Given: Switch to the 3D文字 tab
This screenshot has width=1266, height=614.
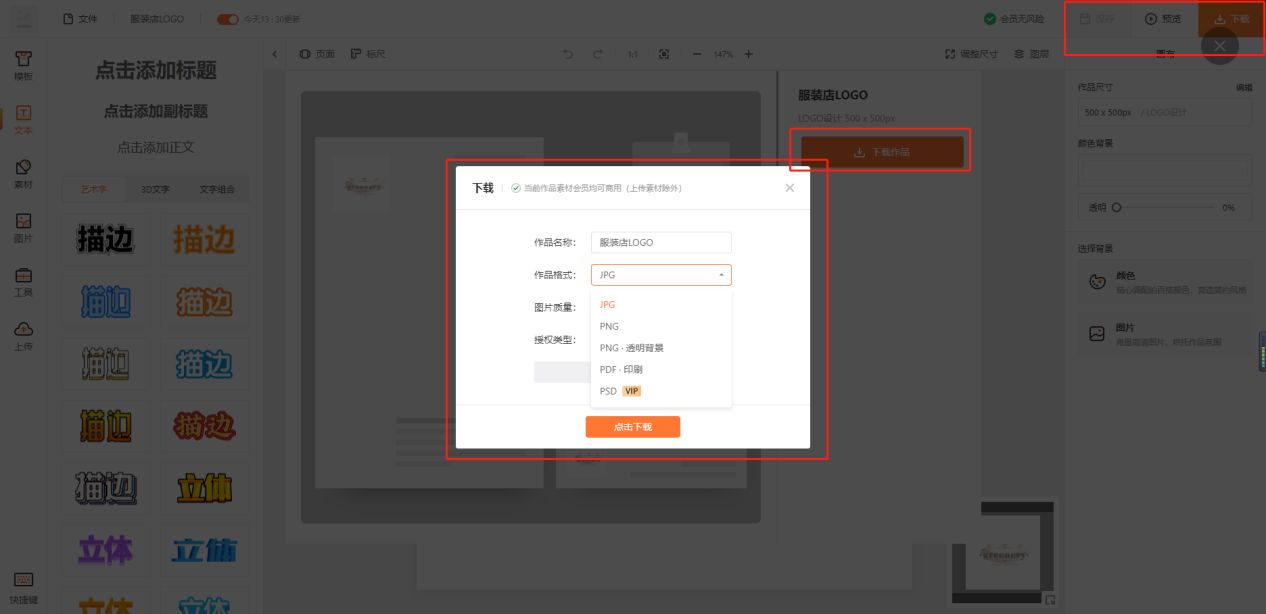Looking at the screenshot, I should 155,188.
